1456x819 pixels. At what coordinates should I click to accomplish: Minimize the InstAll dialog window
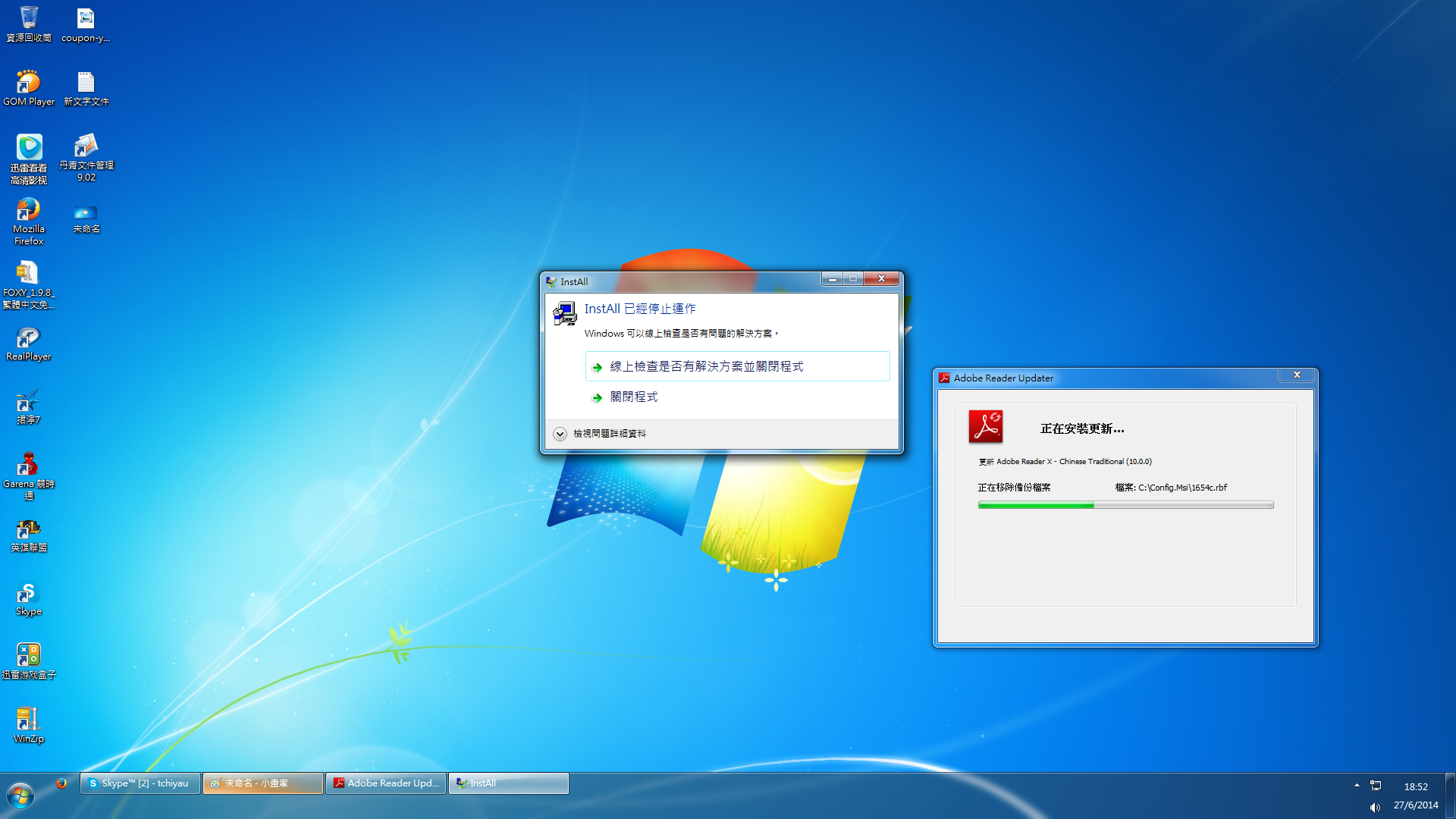click(832, 279)
